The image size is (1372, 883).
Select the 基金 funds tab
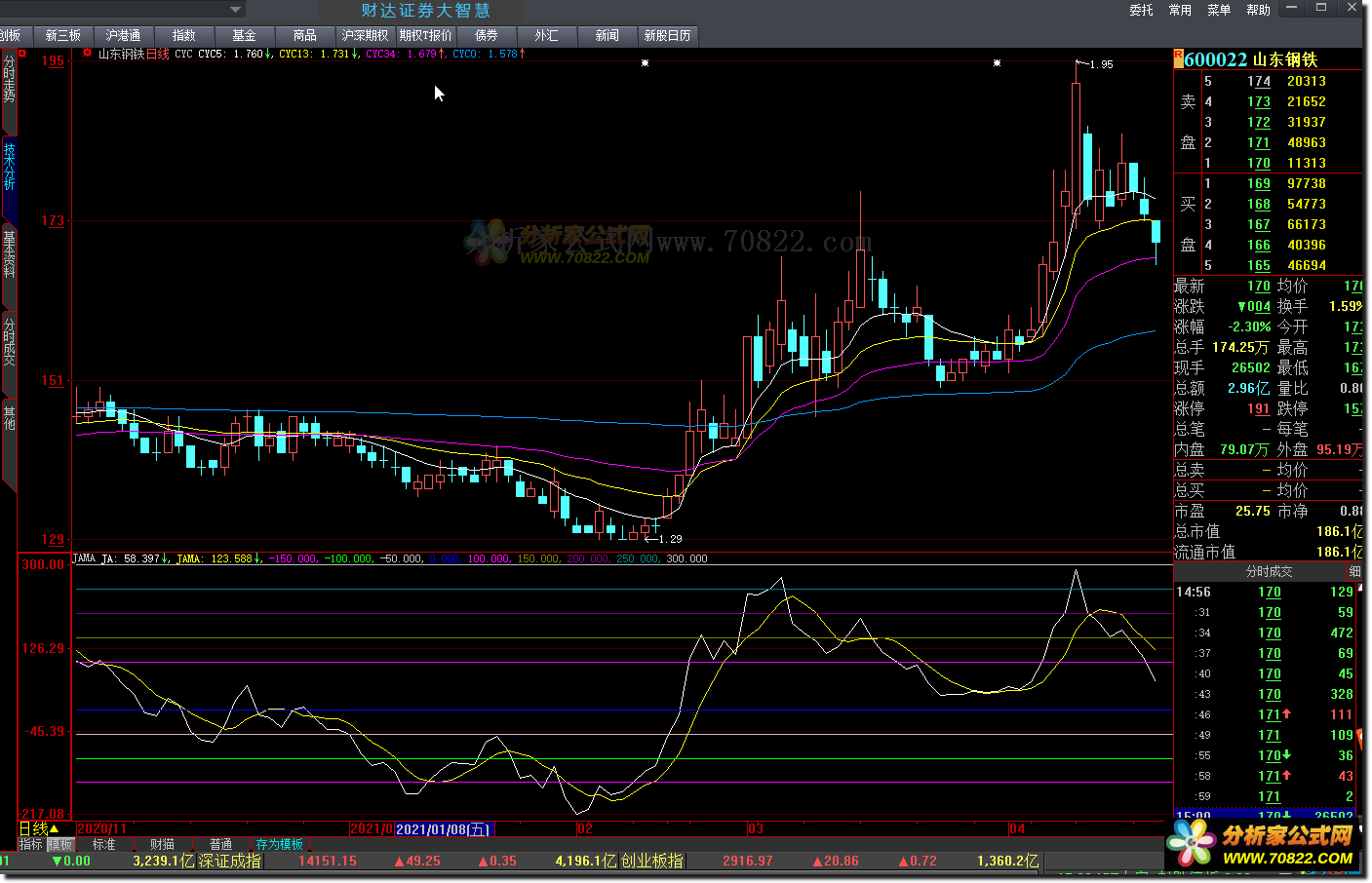click(x=245, y=35)
